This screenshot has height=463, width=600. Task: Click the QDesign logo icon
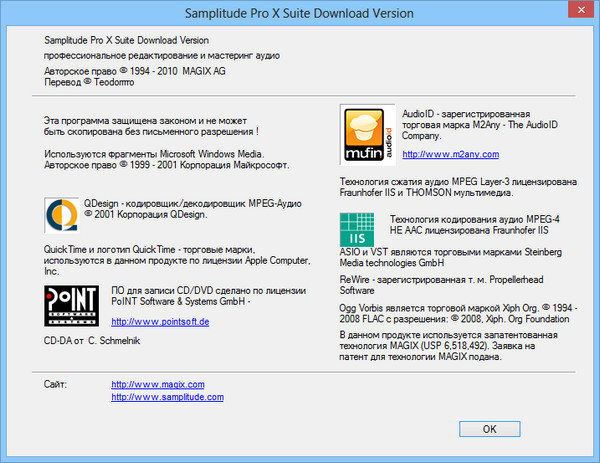[62, 215]
